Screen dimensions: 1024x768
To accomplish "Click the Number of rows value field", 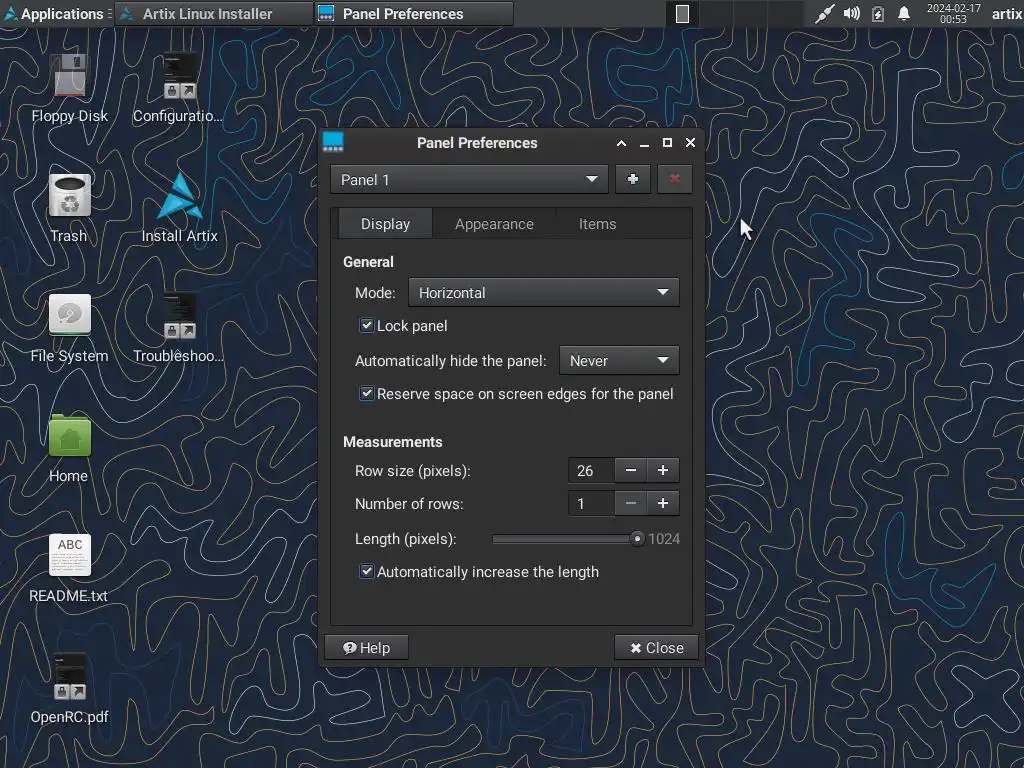I will click(592, 504).
